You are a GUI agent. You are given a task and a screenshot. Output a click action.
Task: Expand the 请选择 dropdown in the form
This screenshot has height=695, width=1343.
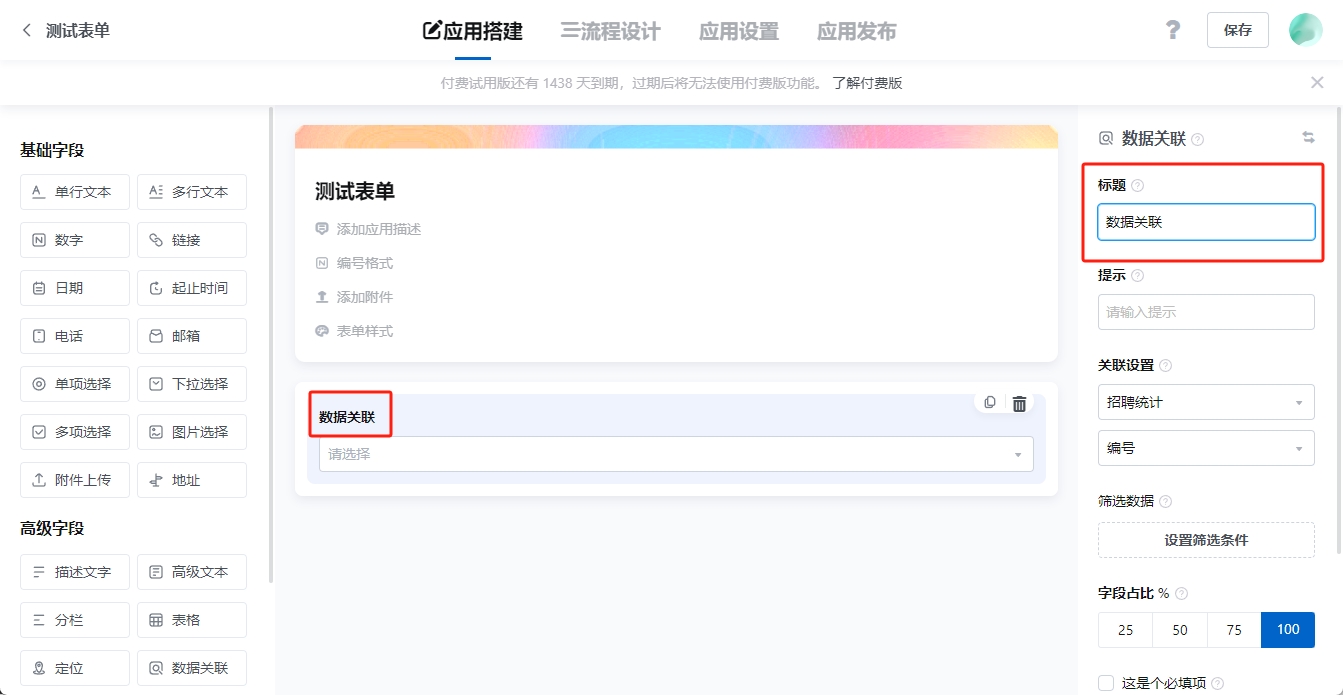pos(676,454)
